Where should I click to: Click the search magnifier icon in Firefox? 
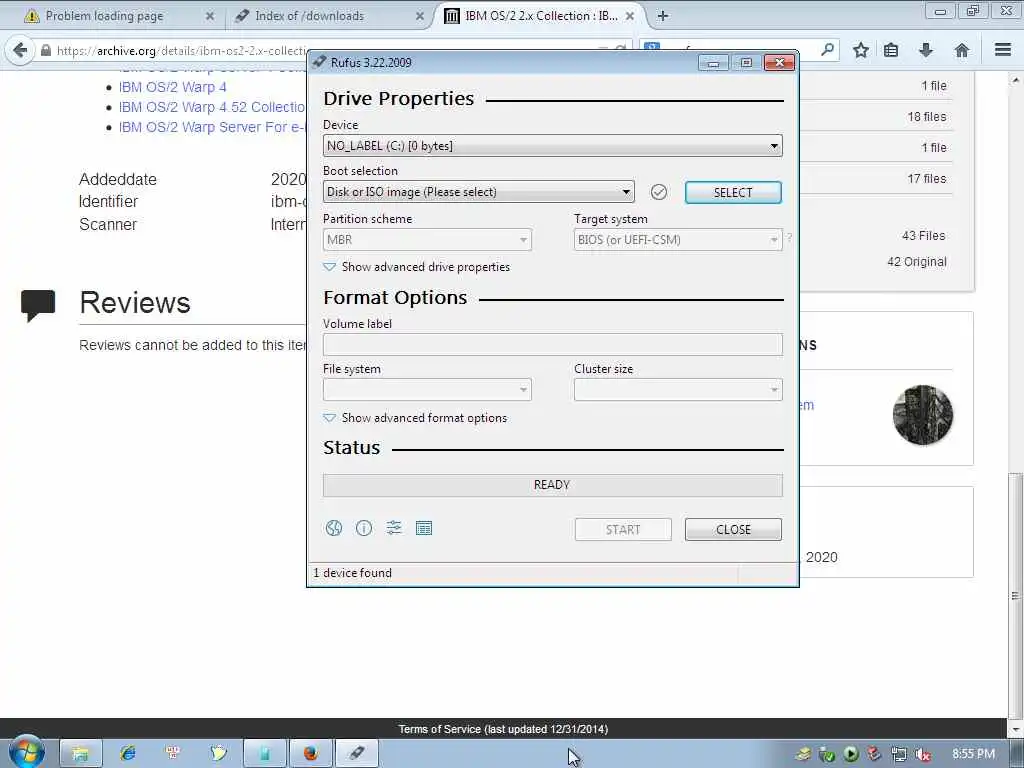click(827, 49)
